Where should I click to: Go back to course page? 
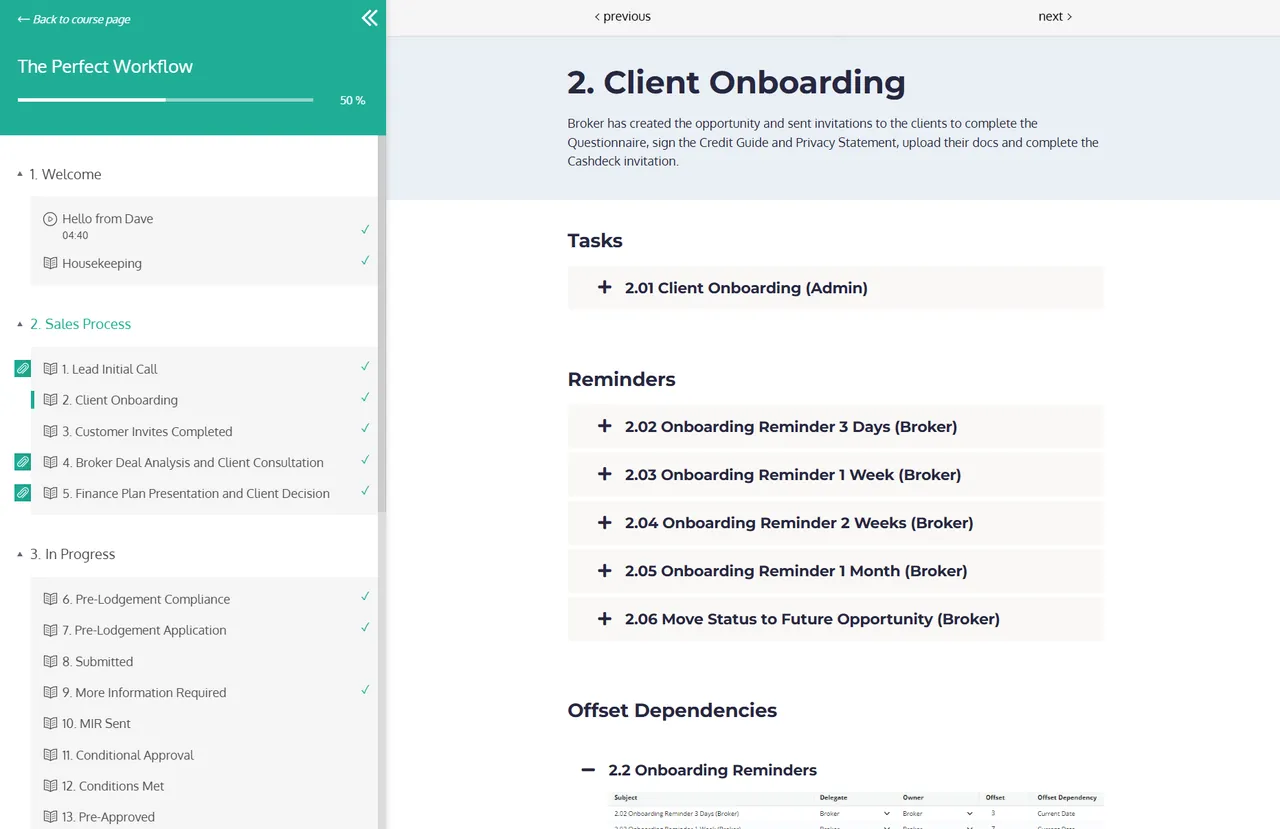pyautogui.click(x=74, y=19)
